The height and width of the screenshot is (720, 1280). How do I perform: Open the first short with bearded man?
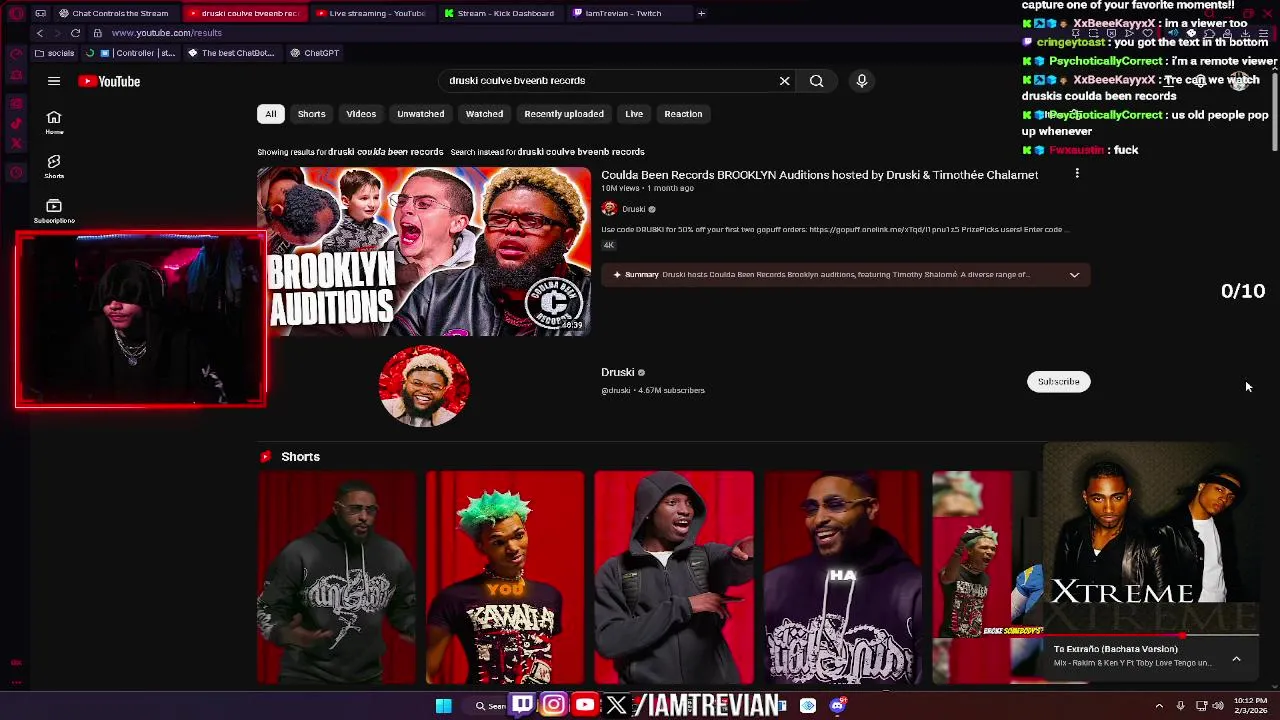pyautogui.click(x=337, y=577)
